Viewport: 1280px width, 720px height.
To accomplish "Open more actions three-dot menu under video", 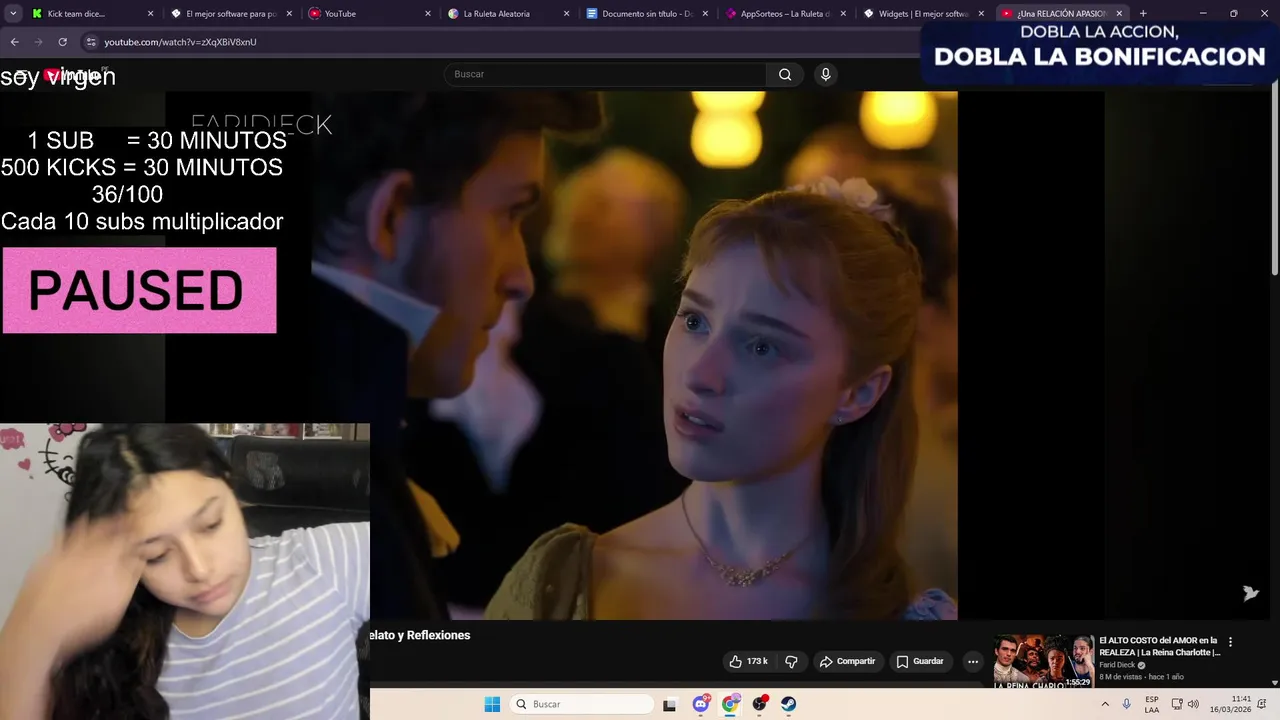I will [972, 661].
